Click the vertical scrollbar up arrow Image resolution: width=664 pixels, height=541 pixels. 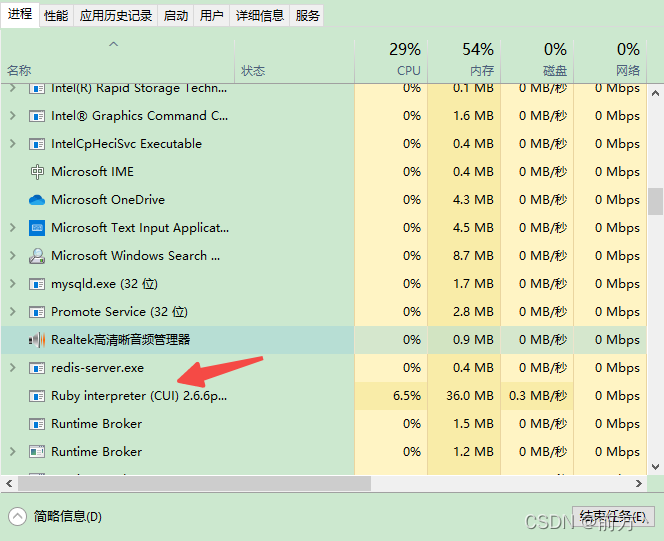click(656, 93)
